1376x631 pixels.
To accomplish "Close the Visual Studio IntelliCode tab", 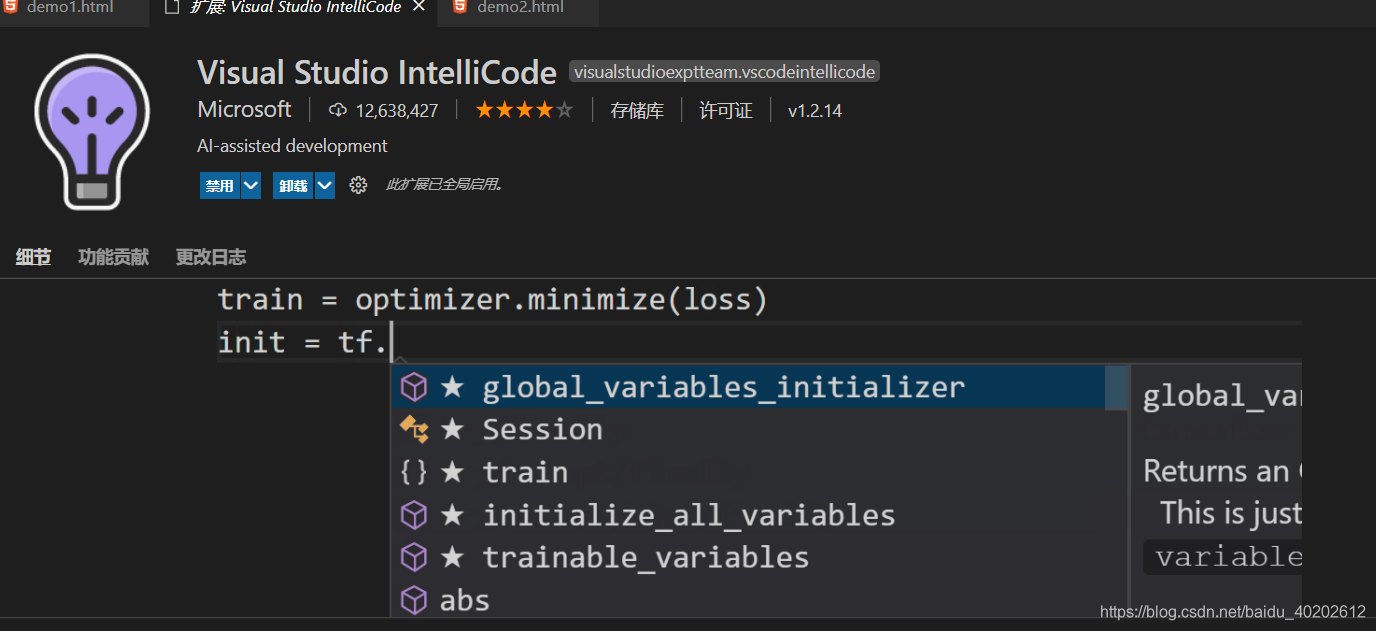I will (x=419, y=7).
